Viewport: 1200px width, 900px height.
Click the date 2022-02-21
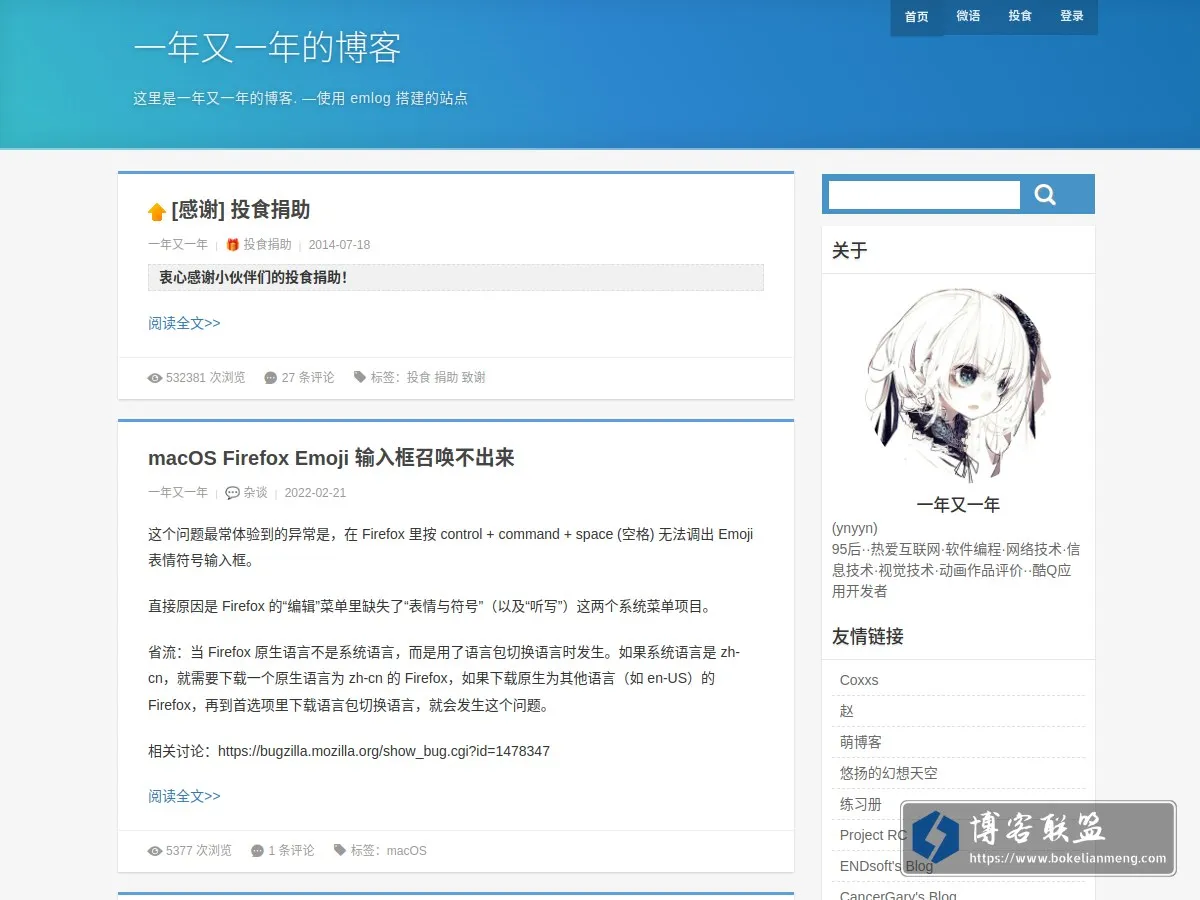pyautogui.click(x=315, y=492)
